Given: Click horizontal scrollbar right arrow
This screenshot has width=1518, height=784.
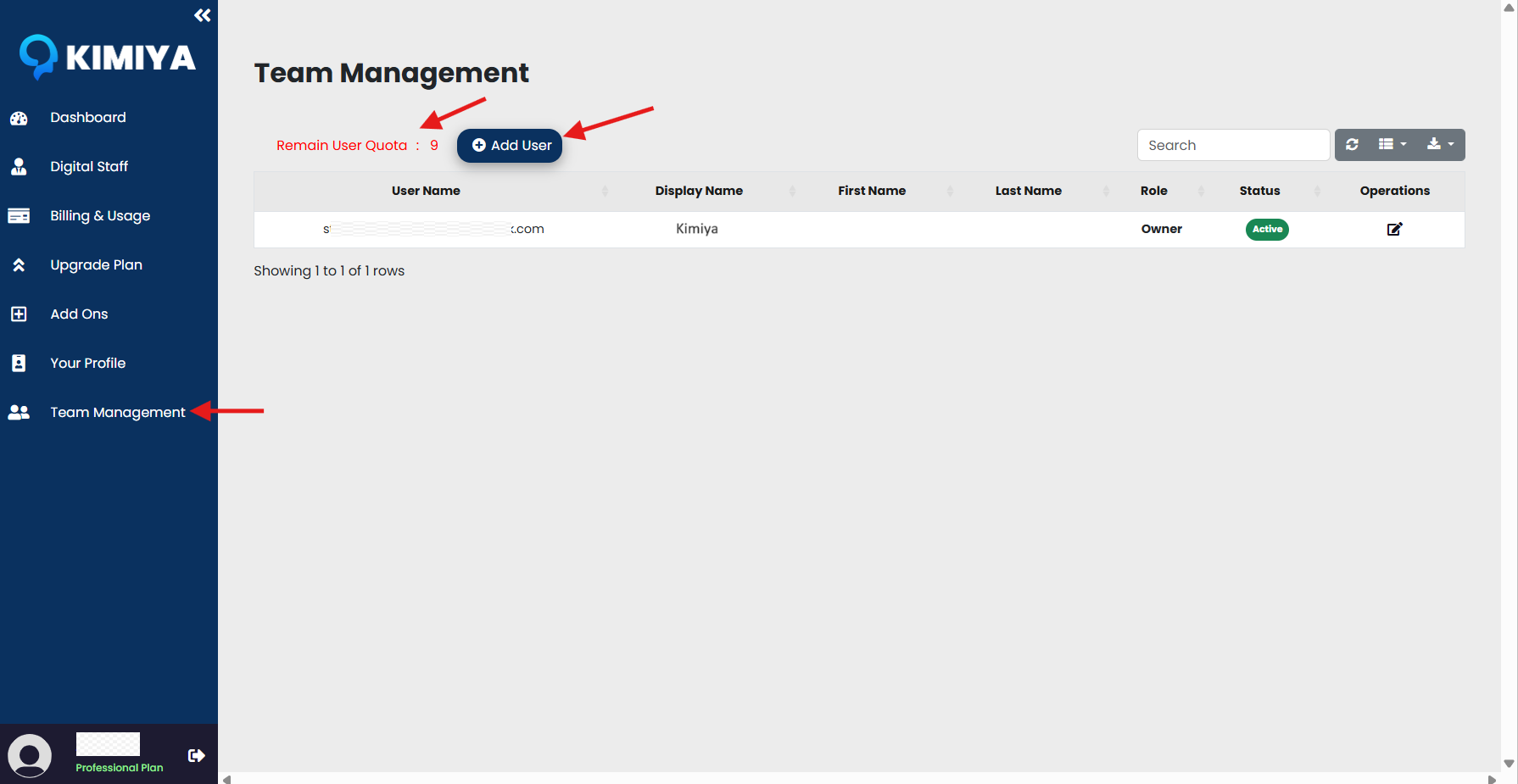Looking at the screenshot, I should point(1493,779).
